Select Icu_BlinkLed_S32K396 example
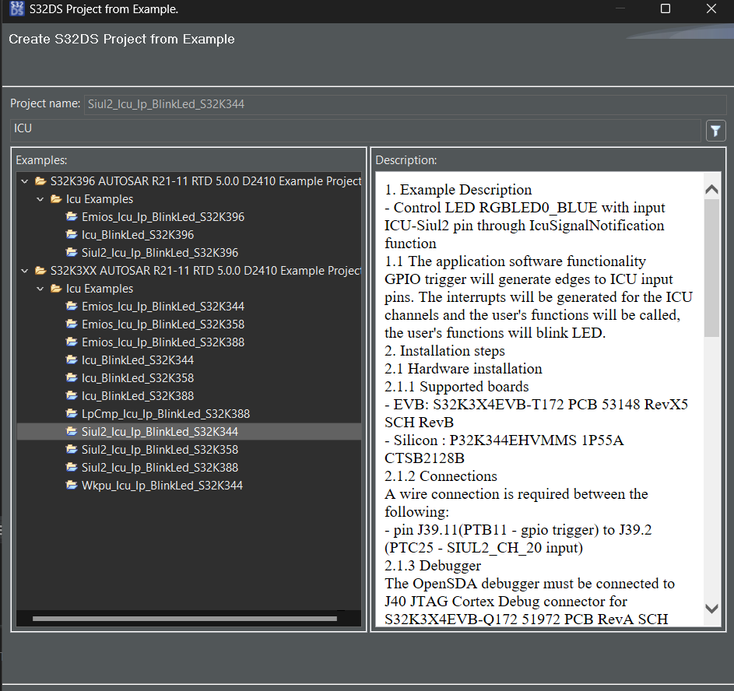The height and width of the screenshot is (691, 734). [x=138, y=235]
